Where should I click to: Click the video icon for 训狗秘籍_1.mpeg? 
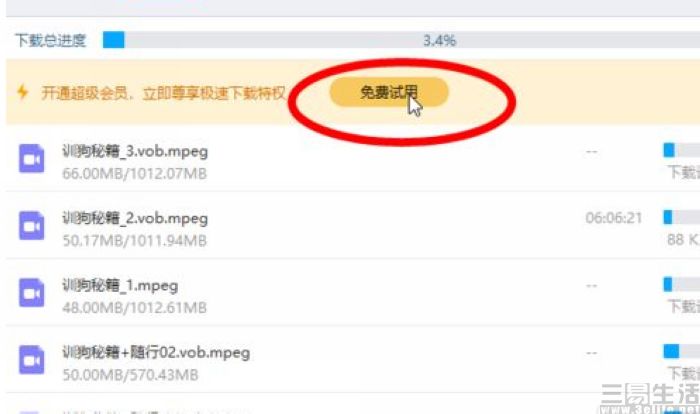(31, 293)
